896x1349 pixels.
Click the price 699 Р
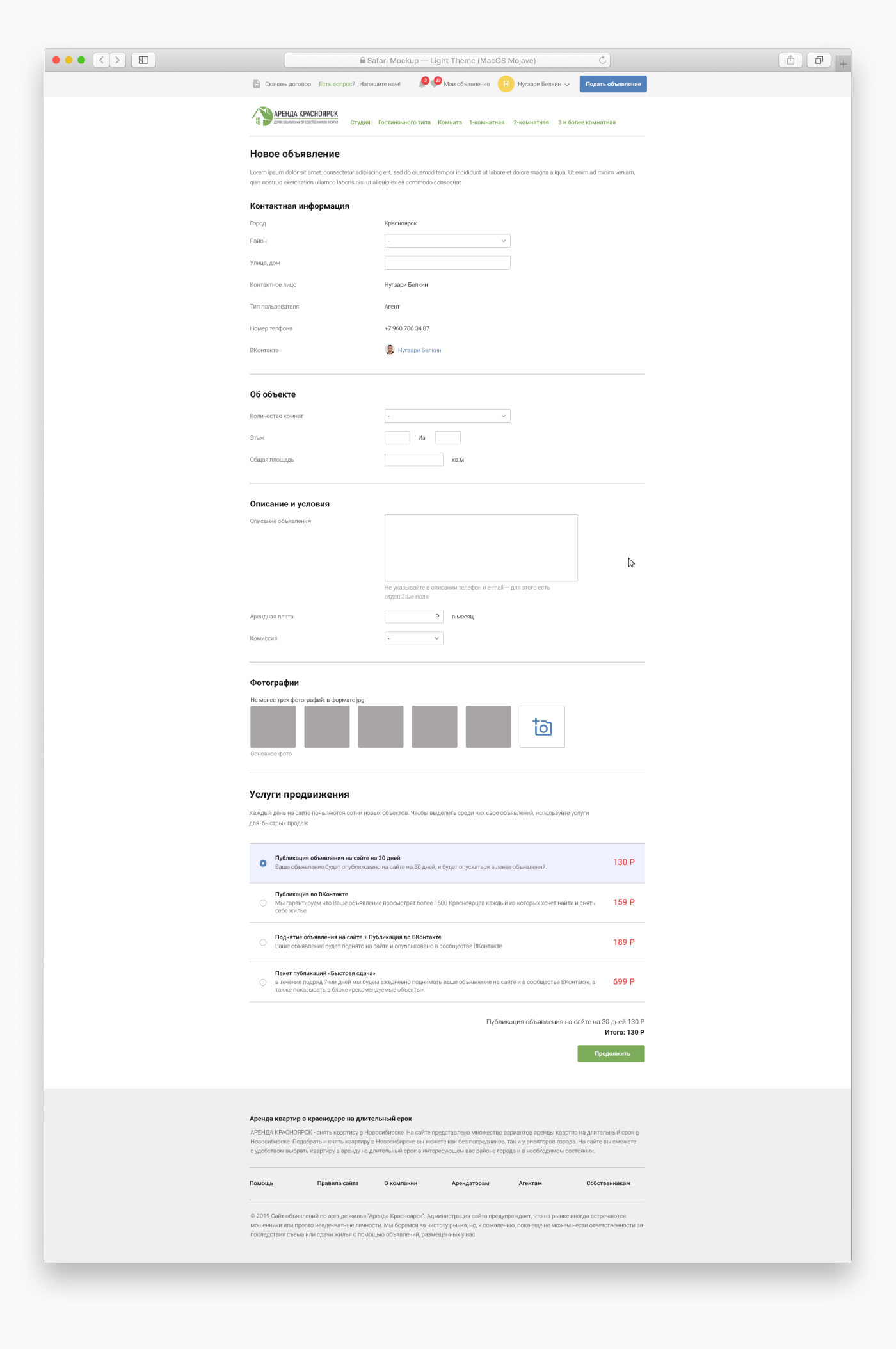point(624,981)
